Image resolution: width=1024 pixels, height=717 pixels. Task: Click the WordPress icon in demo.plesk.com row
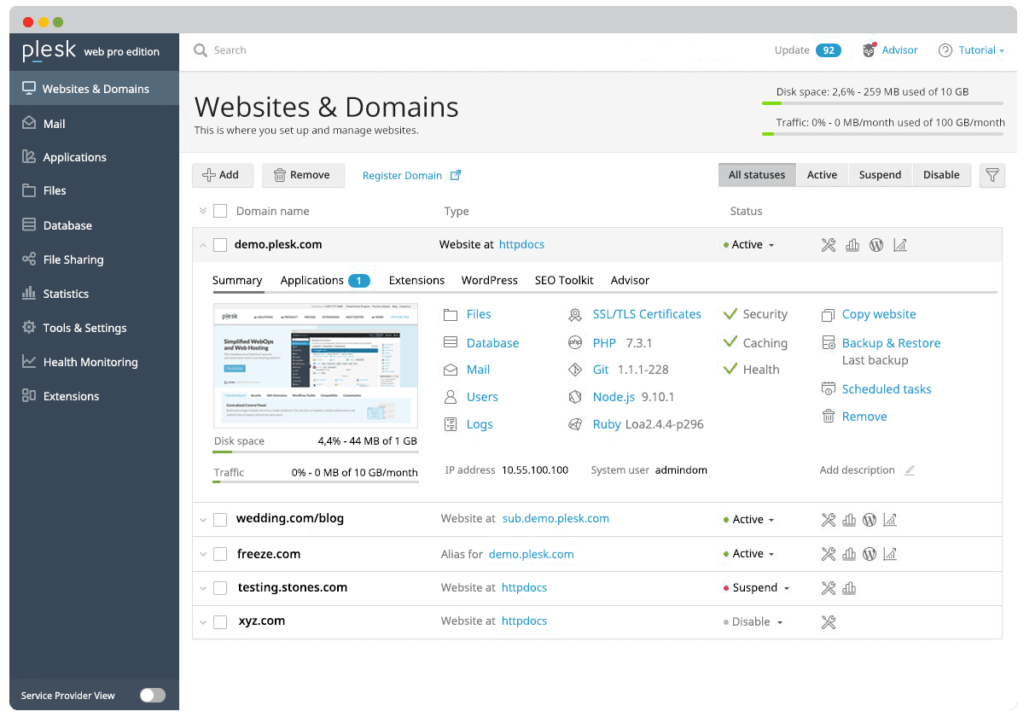click(876, 245)
